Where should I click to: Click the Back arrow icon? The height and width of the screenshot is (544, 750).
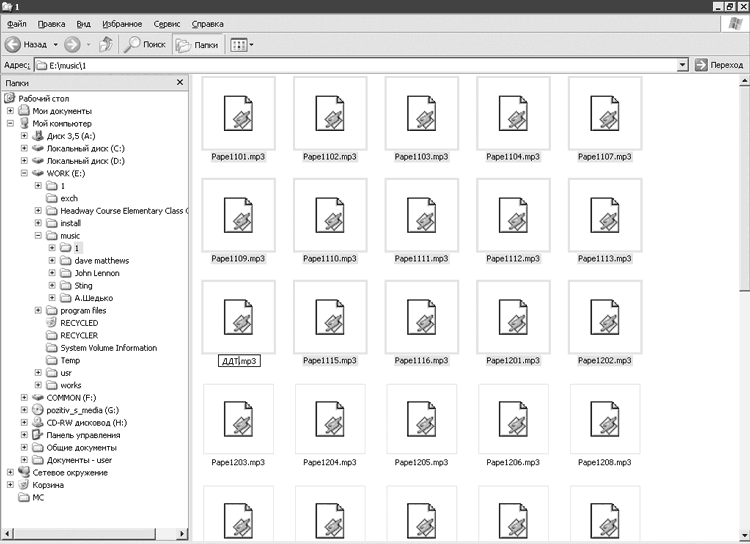tap(13, 45)
